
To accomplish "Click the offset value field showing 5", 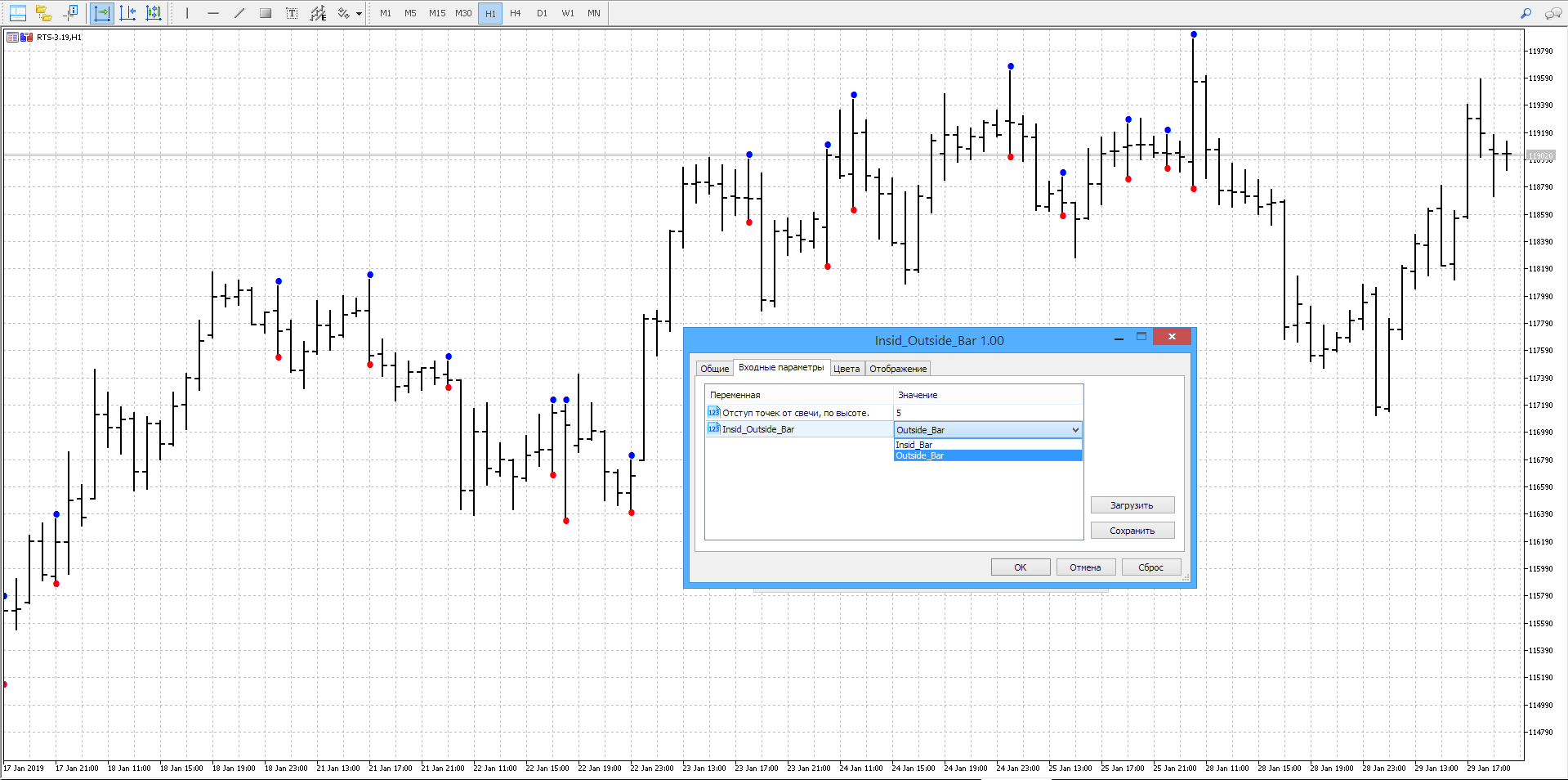I will [988, 413].
